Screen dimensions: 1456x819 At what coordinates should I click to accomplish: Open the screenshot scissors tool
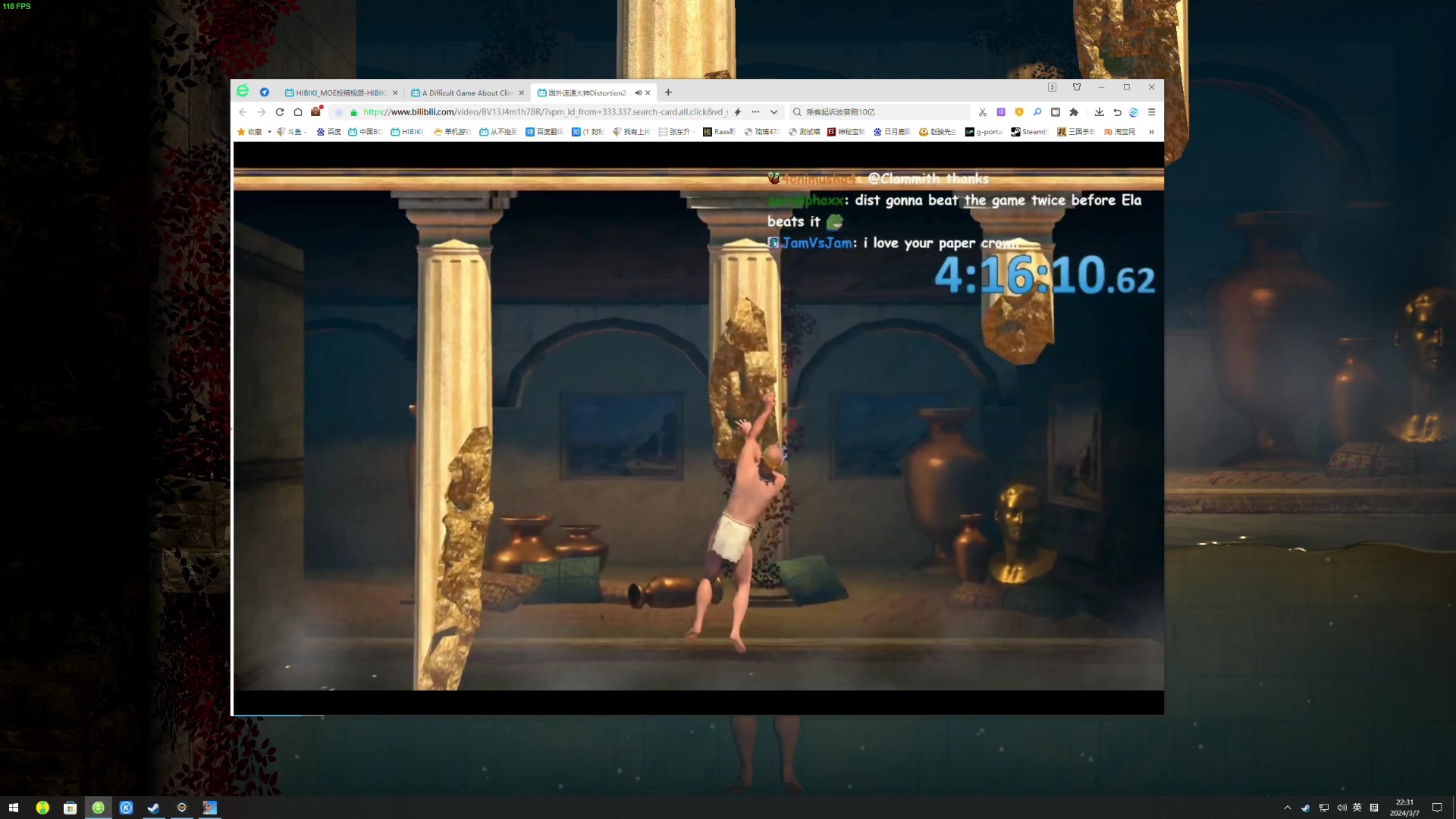click(x=983, y=112)
